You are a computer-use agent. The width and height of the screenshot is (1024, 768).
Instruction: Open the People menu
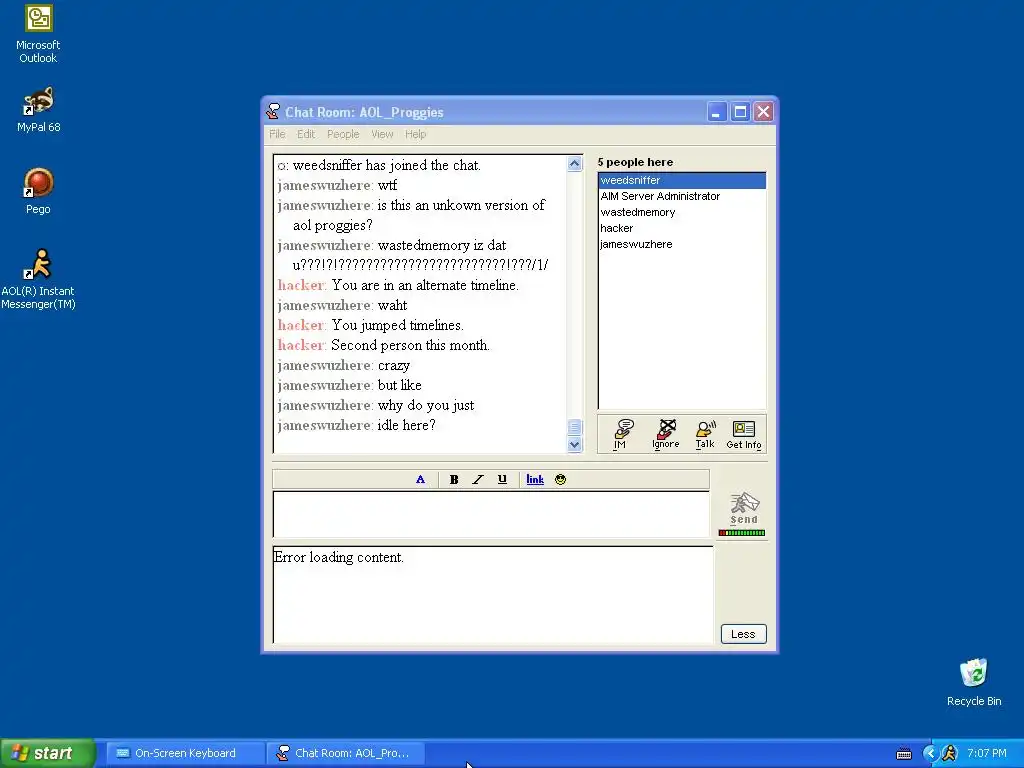click(343, 134)
